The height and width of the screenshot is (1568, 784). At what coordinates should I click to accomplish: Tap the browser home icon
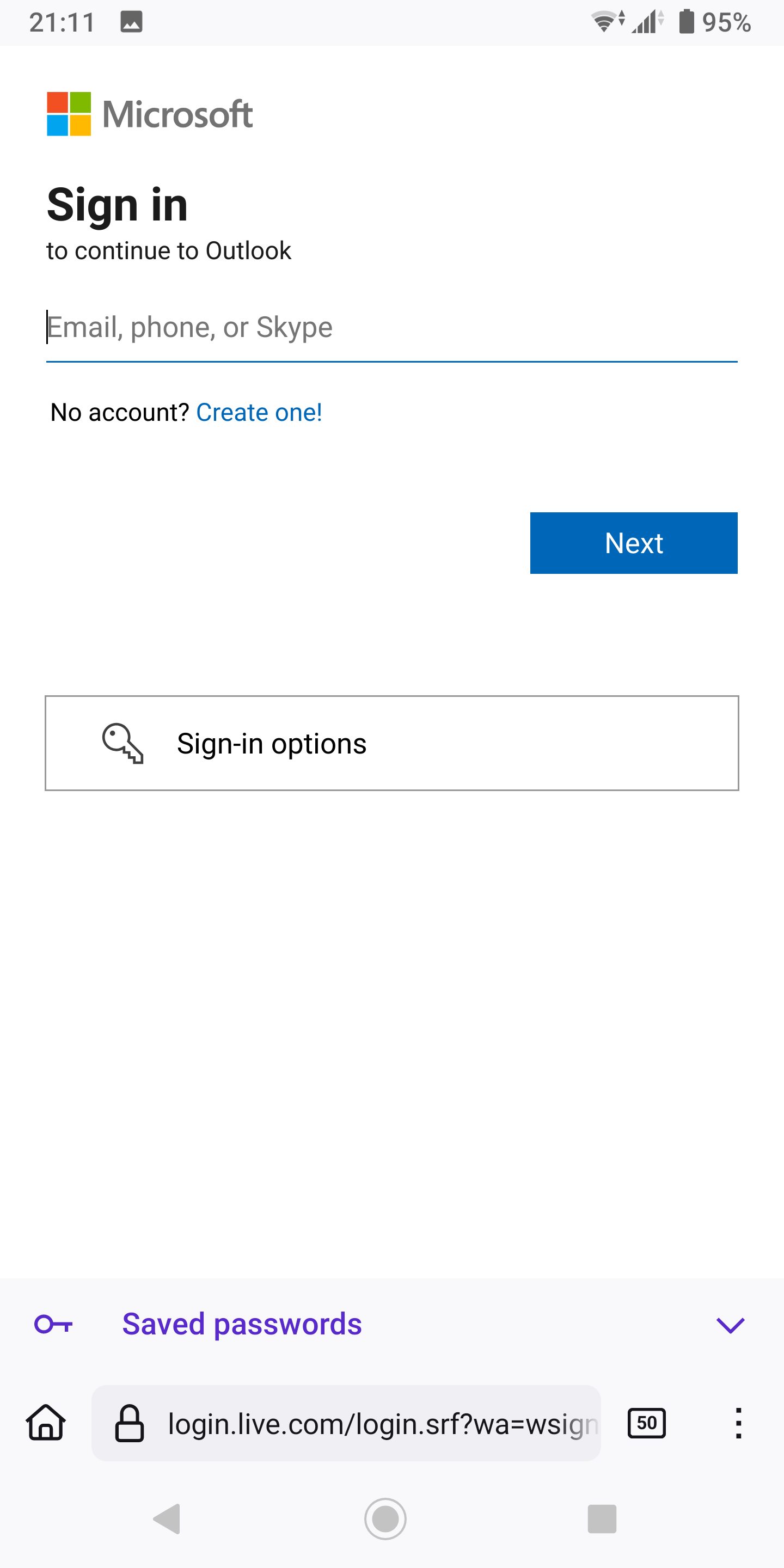(x=46, y=1423)
